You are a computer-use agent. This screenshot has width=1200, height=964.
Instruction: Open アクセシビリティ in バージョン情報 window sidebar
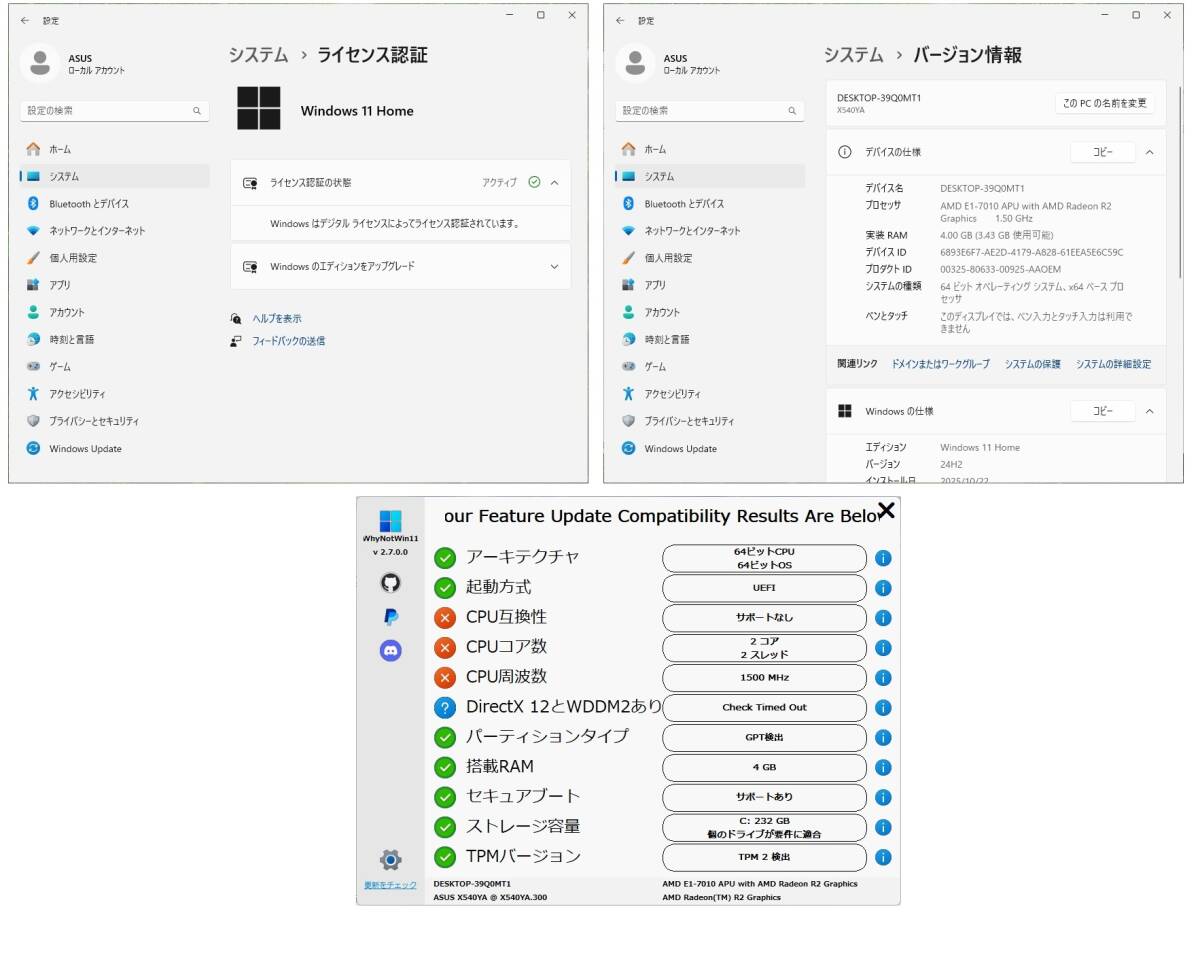pyautogui.click(x=709, y=394)
